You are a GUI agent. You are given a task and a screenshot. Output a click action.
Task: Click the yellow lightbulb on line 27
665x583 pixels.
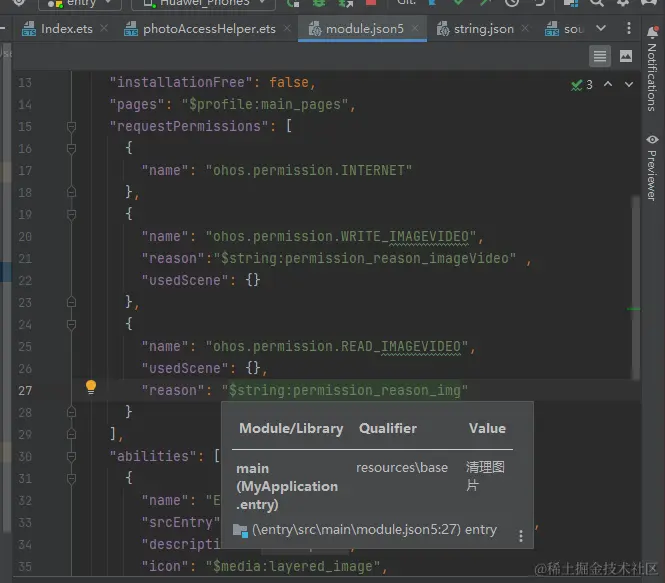(91, 387)
